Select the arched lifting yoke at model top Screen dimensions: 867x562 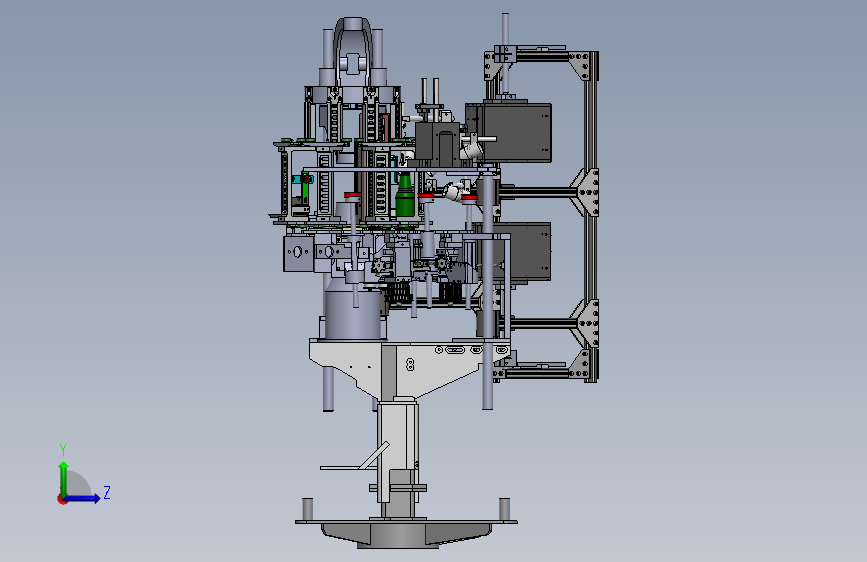click(354, 51)
